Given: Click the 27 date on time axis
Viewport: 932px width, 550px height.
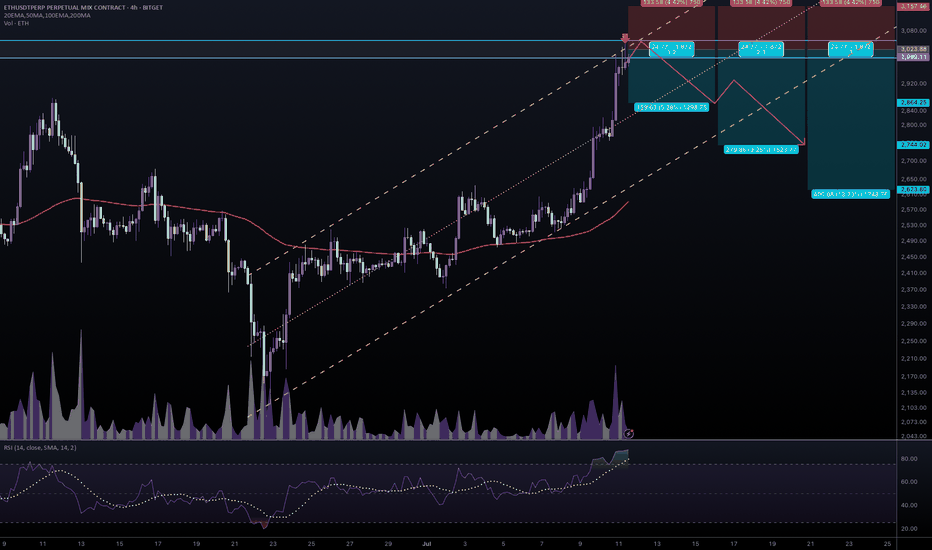Looking at the screenshot, I should tap(350, 543).
